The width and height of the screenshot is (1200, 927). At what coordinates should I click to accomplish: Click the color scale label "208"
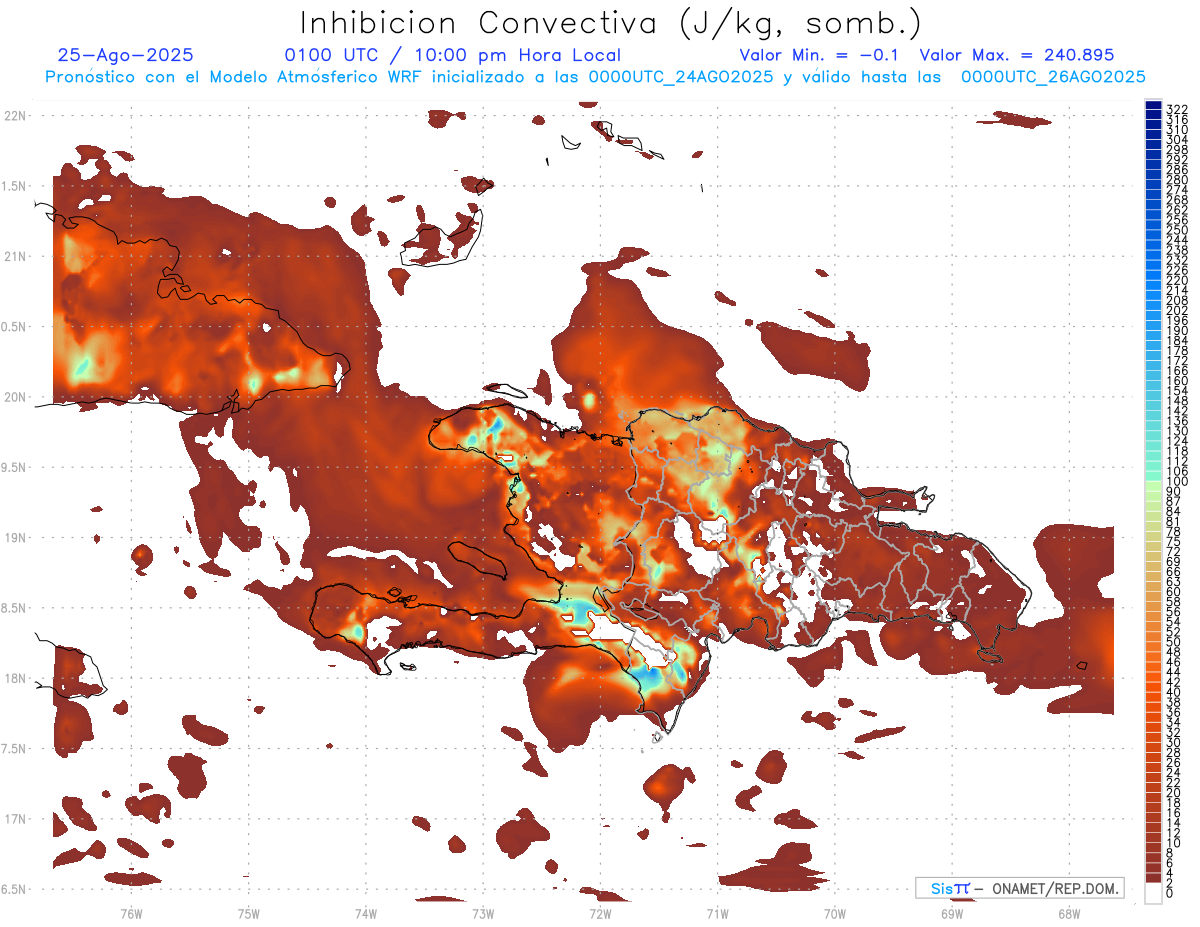(1177, 300)
